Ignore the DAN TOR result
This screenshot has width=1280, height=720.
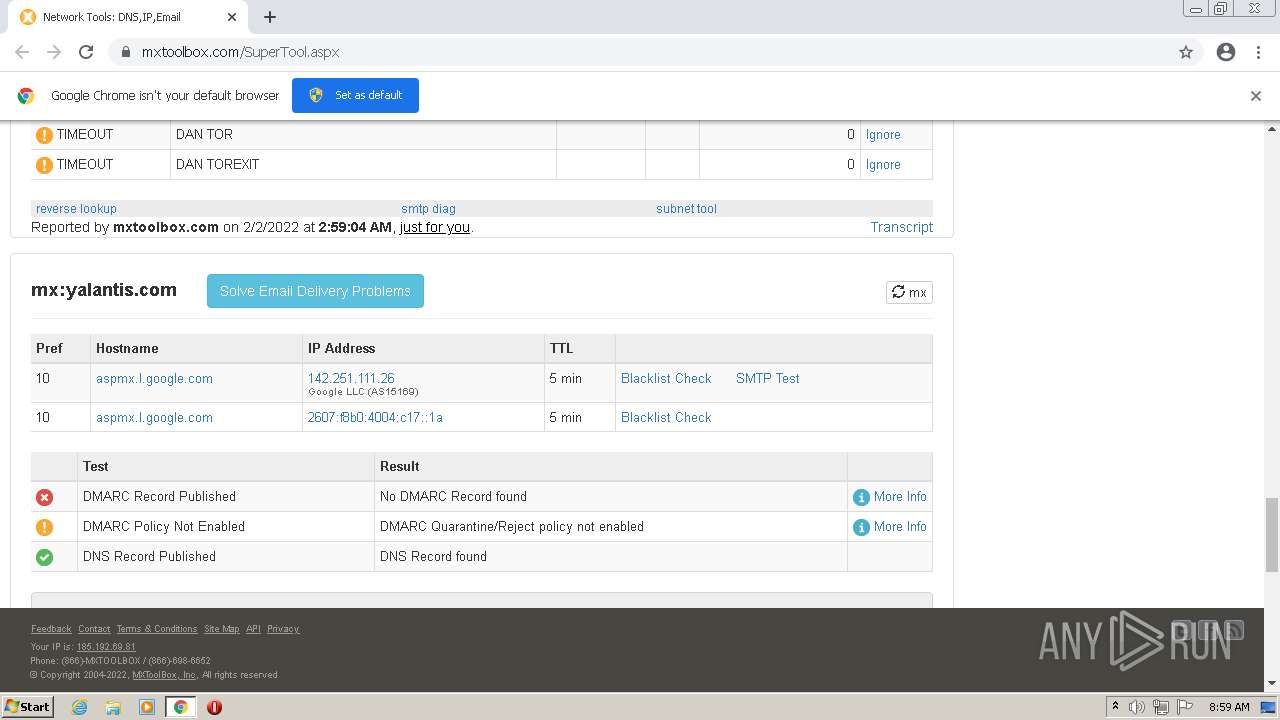pos(883,135)
